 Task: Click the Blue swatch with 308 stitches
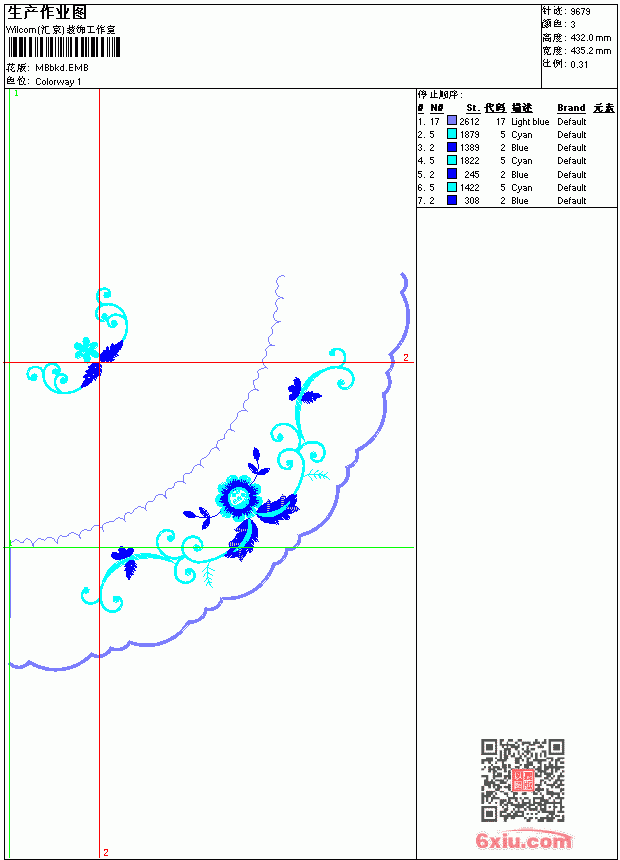click(452, 200)
